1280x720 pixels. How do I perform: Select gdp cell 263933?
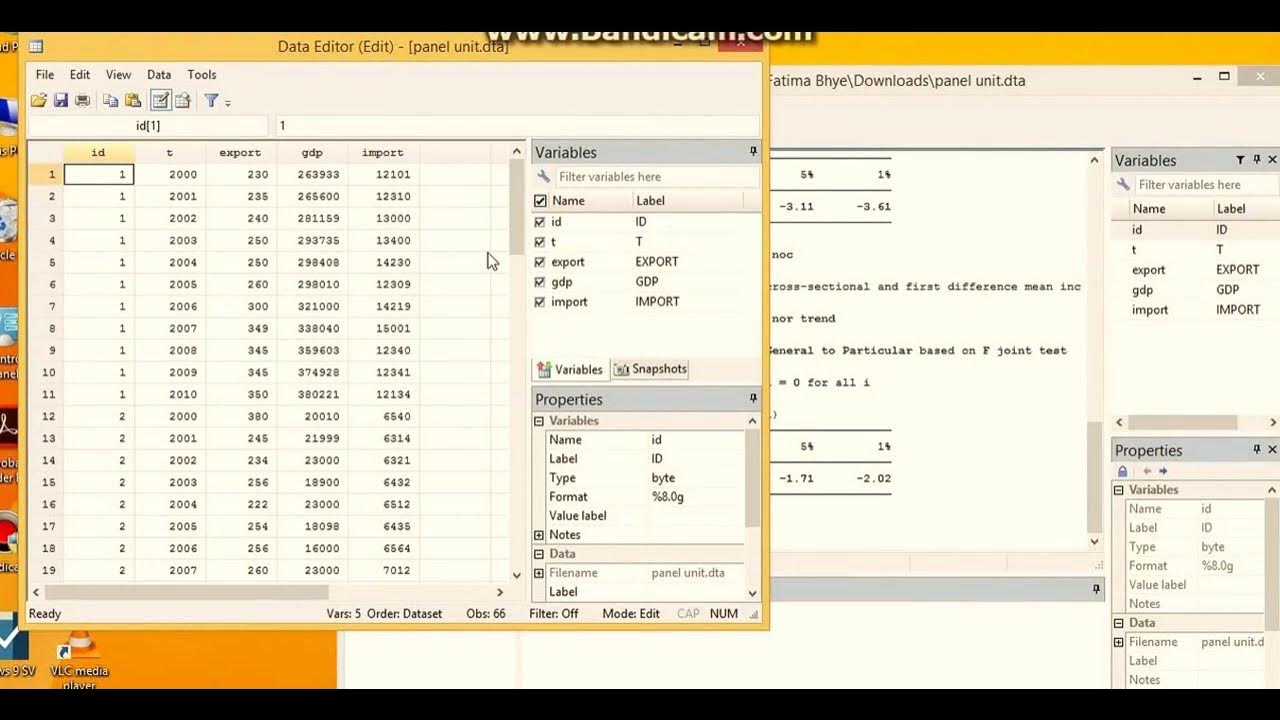tap(312, 175)
